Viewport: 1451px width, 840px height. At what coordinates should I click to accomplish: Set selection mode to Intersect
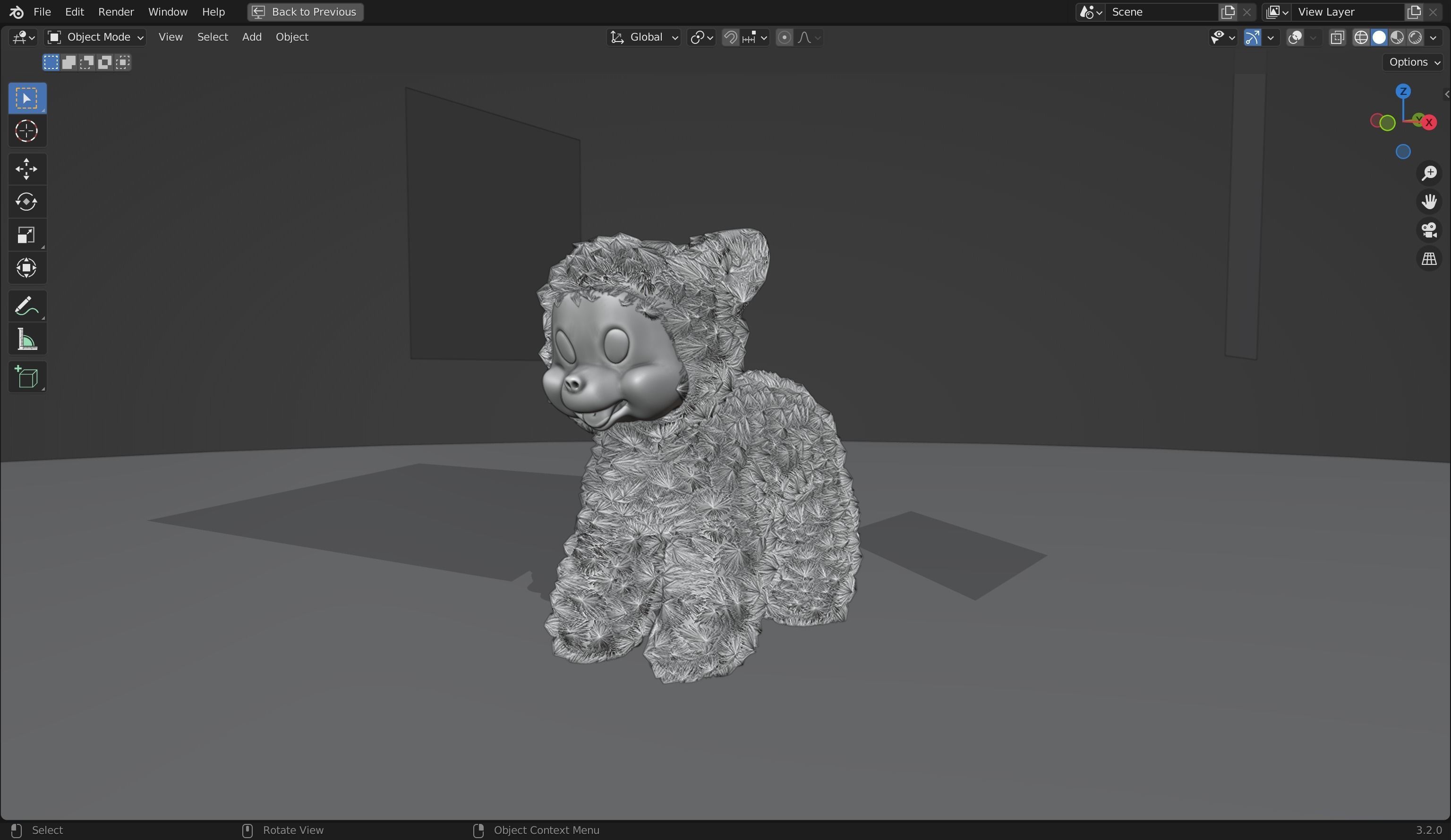(x=123, y=62)
